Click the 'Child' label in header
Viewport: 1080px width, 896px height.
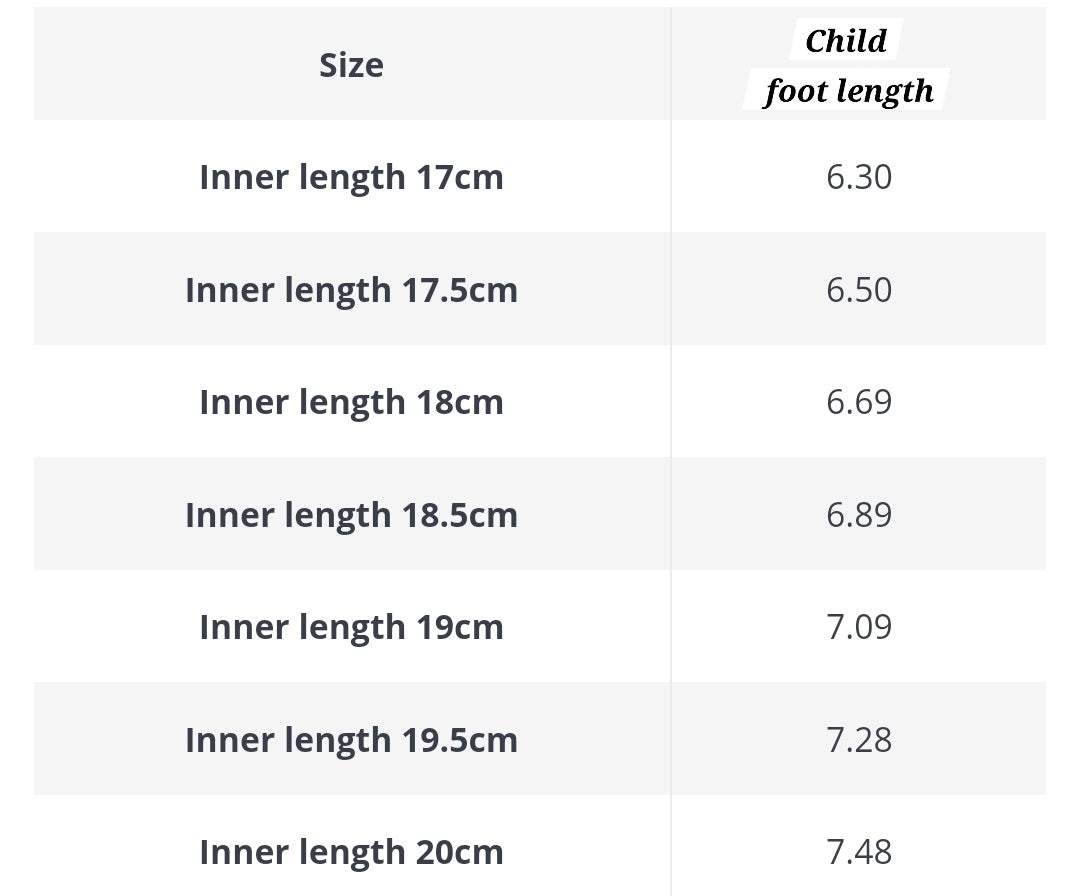click(x=846, y=41)
